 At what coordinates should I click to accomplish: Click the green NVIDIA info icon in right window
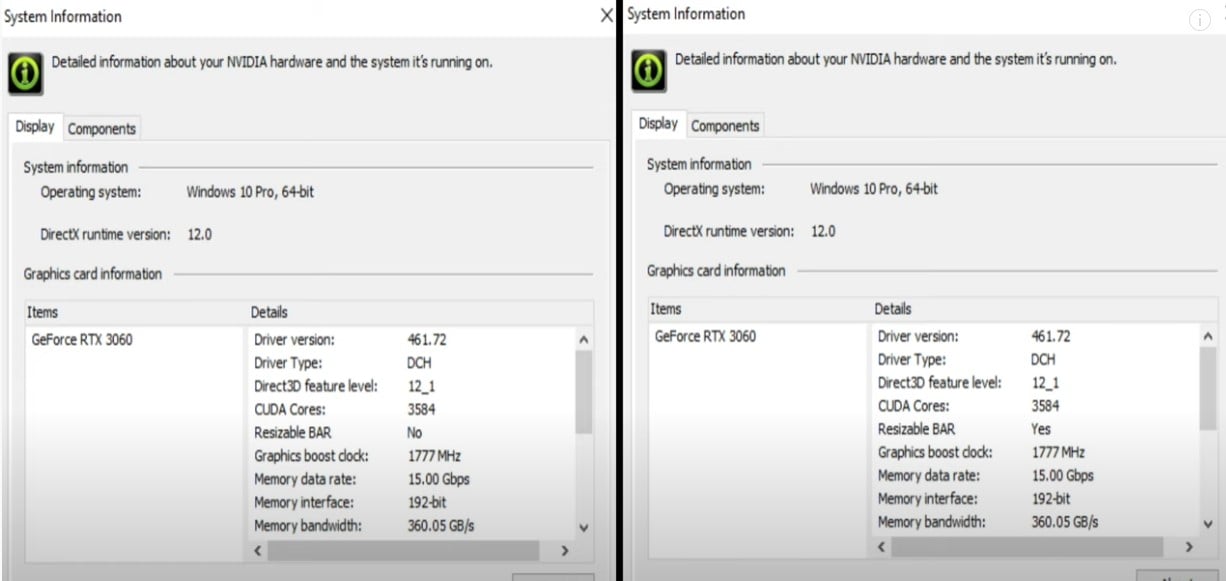tap(649, 70)
